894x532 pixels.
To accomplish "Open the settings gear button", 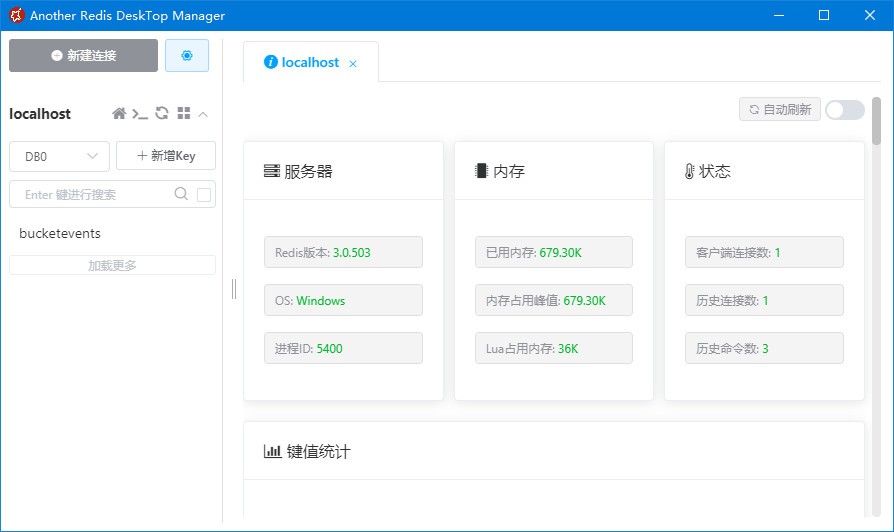I will [x=187, y=55].
